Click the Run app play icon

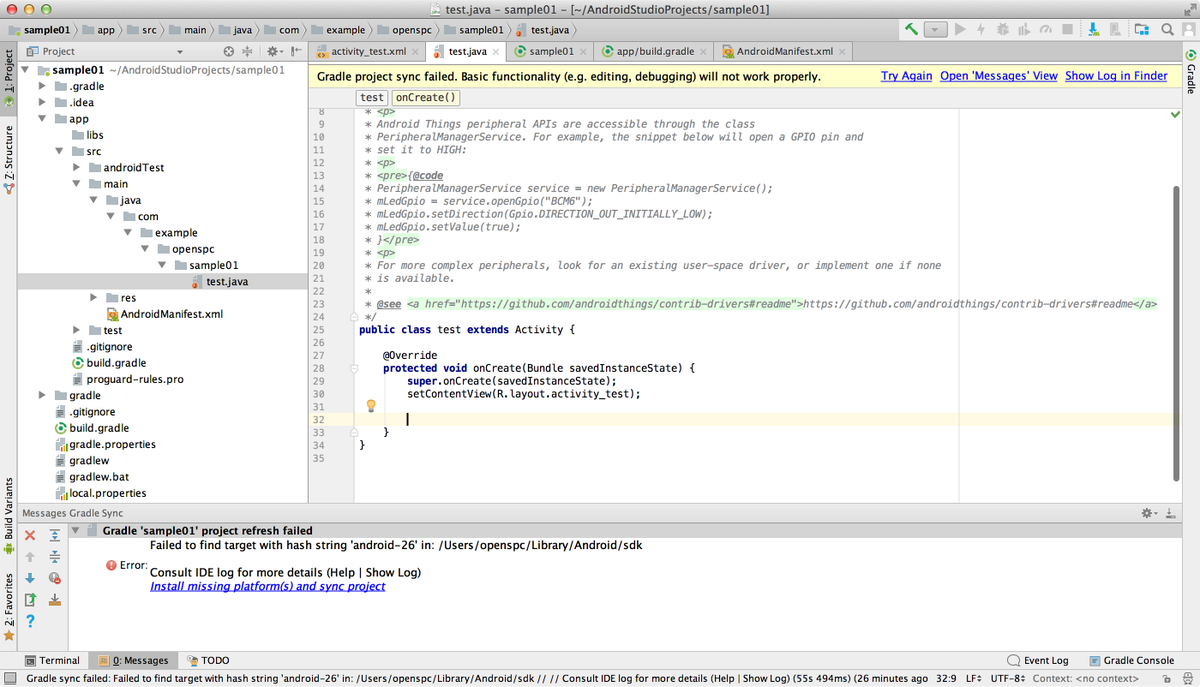tap(960, 30)
